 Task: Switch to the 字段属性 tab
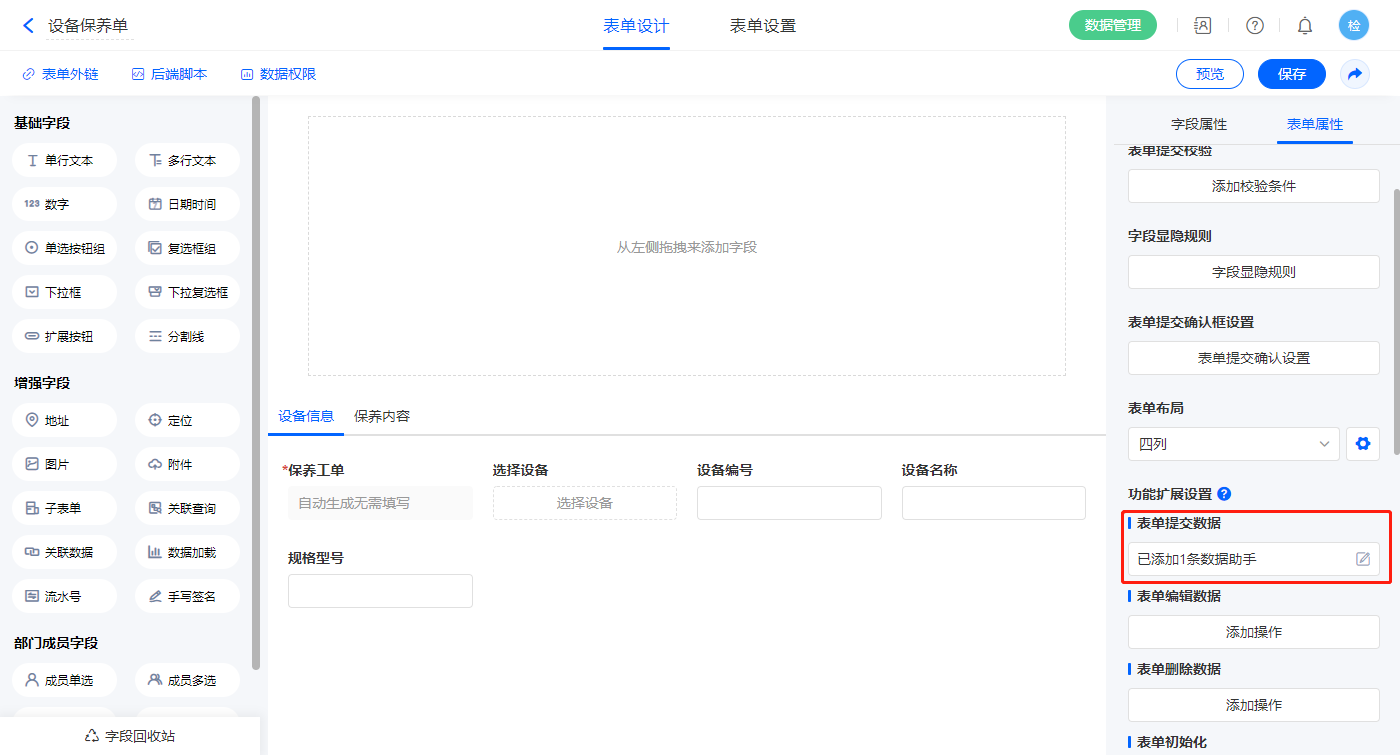click(x=1198, y=124)
